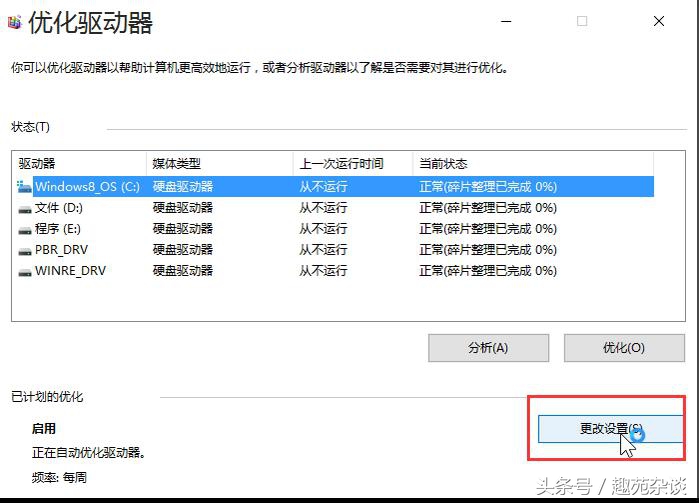Click 从不运行 last run cell for 程序 (E:)

pyautogui.click(x=323, y=229)
